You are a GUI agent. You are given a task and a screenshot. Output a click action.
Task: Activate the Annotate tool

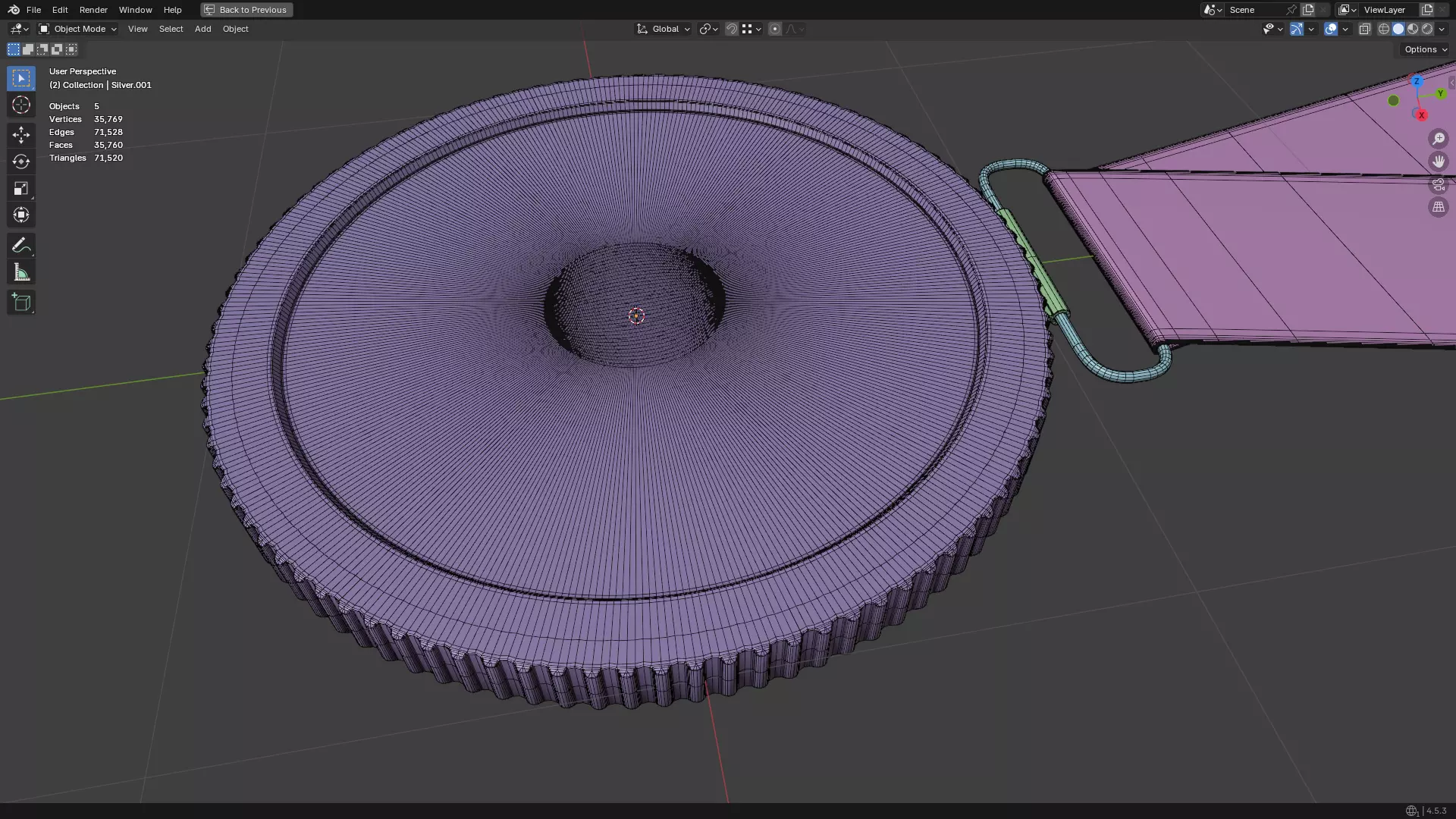tap(21, 245)
